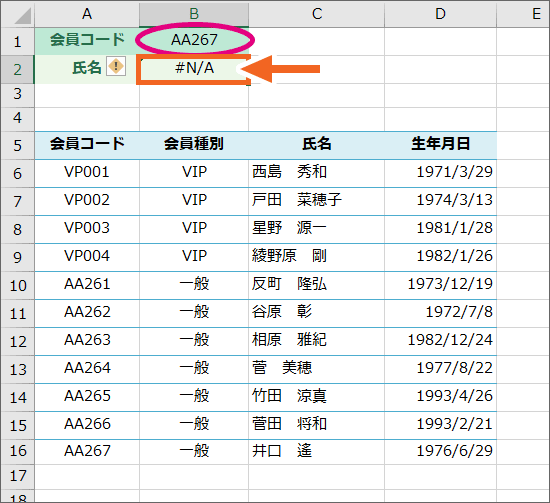Click the name 戸田 菜穂子
550x503 pixels.
297,200
